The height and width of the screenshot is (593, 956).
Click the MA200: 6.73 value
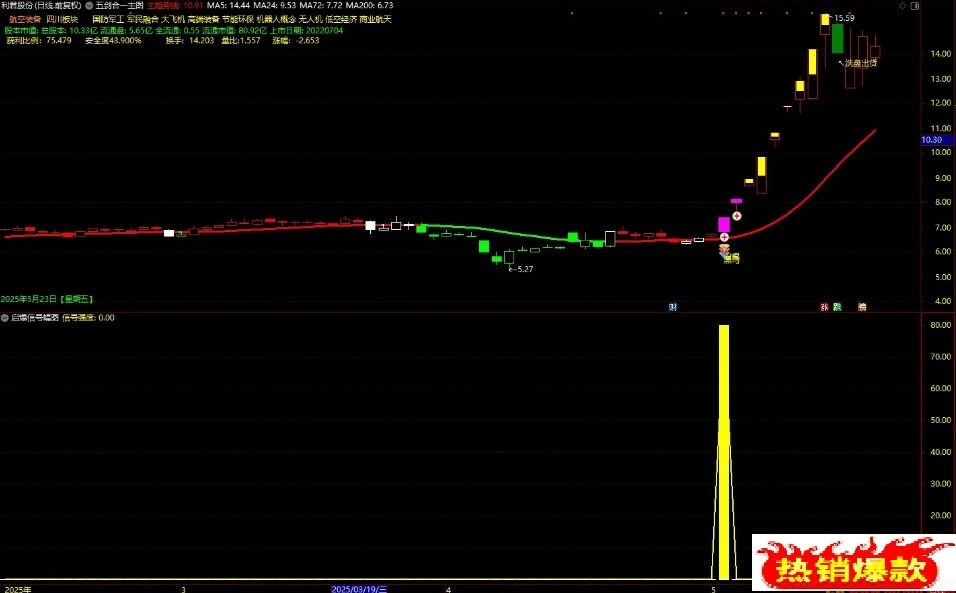pyautogui.click(x=369, y=6)
